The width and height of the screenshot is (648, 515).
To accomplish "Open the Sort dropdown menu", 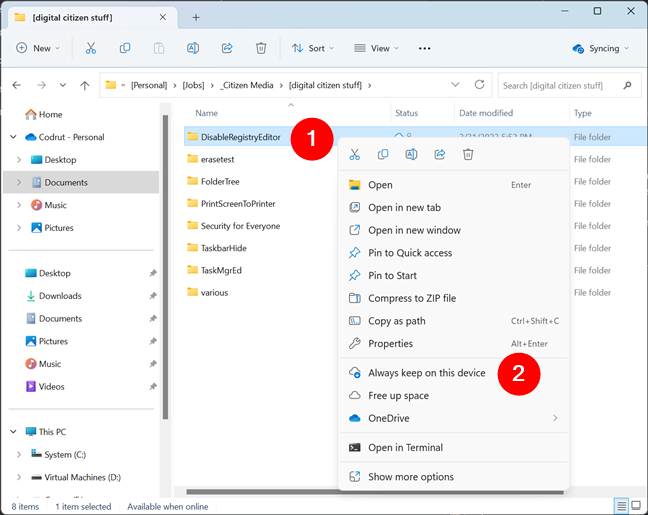I will click(x=314, y=48).
